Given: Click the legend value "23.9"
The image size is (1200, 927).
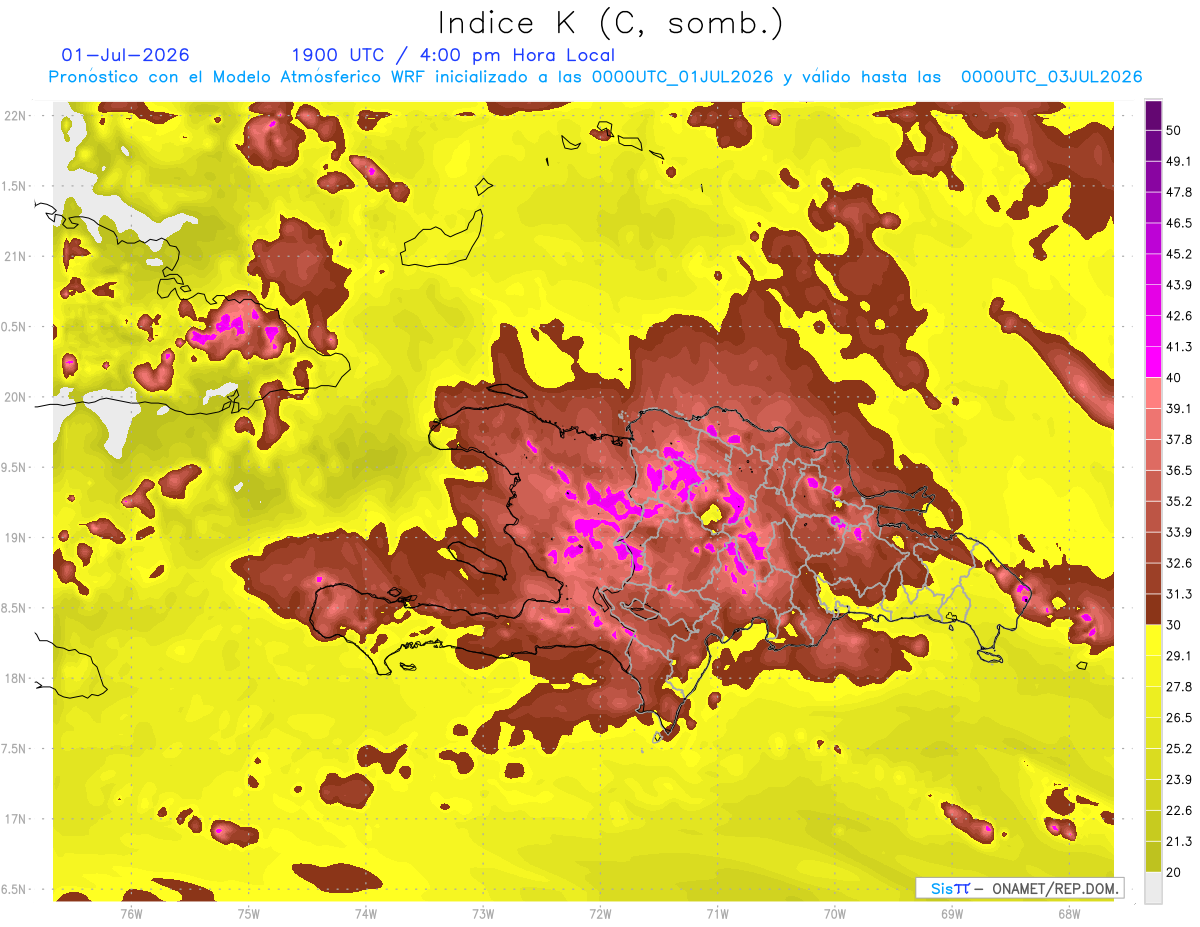Looking at the screenshot, I should (x=1179, y=780).
